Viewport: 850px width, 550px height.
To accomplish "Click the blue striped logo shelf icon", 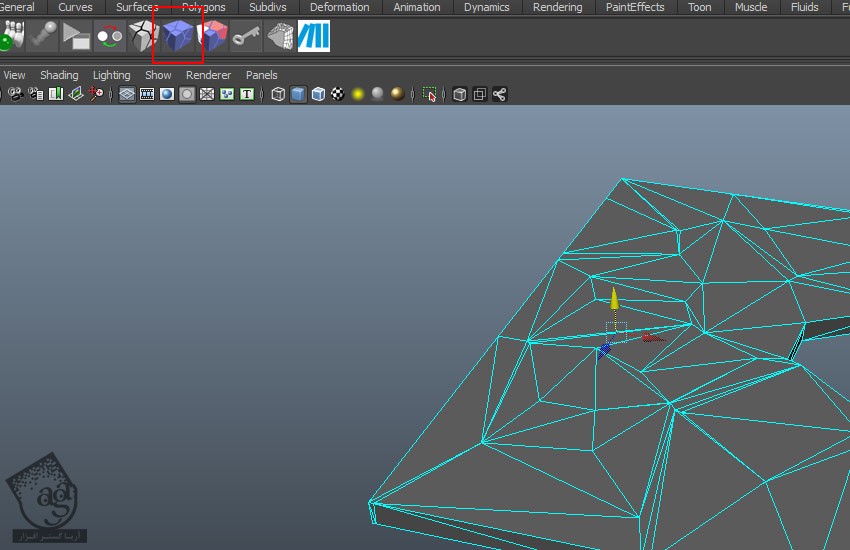I will (314, 37).
